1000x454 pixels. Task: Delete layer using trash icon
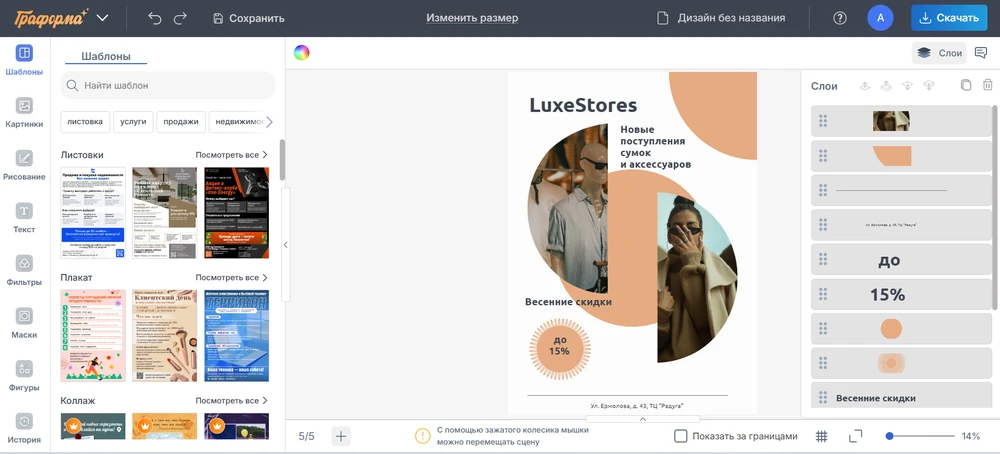[x=987, y=86]
